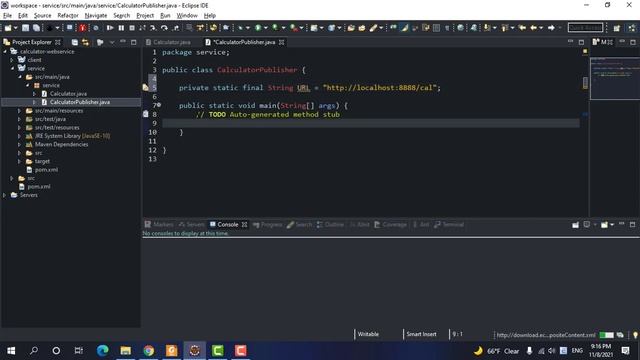Click the green Run toolbar icon
640x360 pixels.
click(x=258, y=28)
